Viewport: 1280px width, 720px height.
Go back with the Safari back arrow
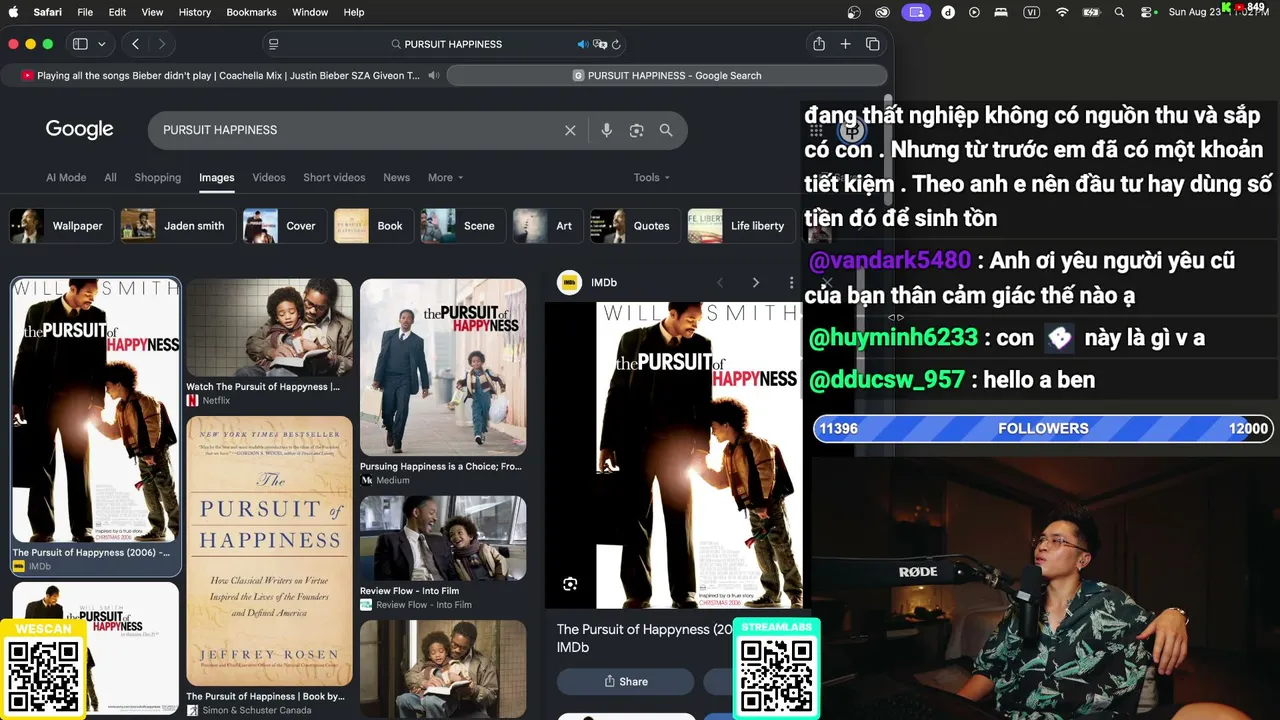point(135,44)
